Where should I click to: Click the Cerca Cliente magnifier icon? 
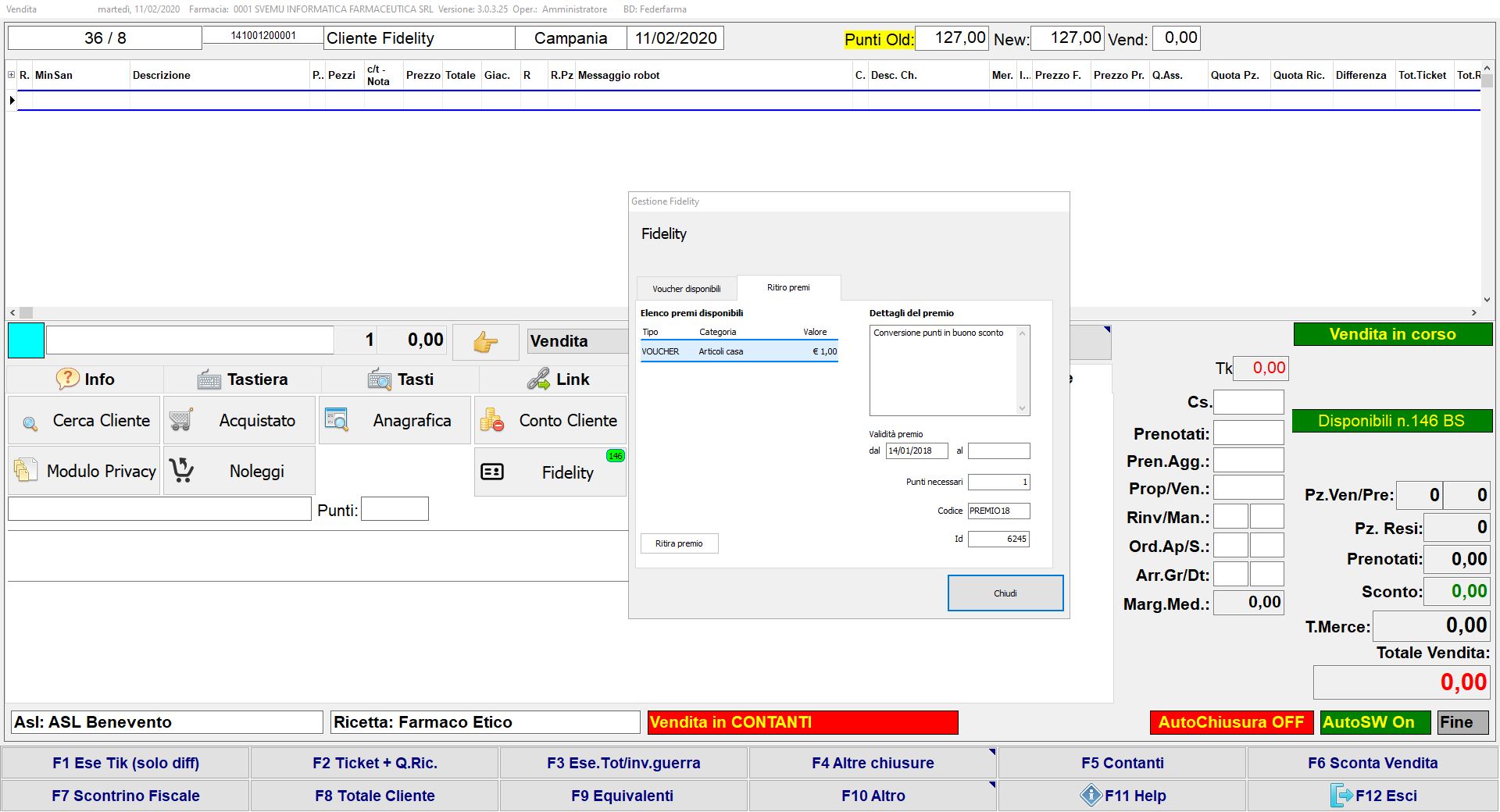click(x=30, y=422)
